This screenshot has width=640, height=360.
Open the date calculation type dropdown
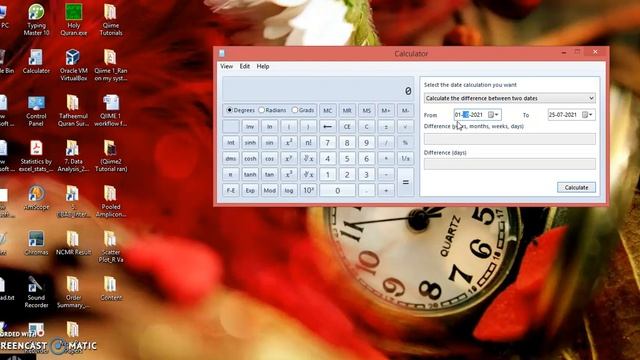pos(509,98)
